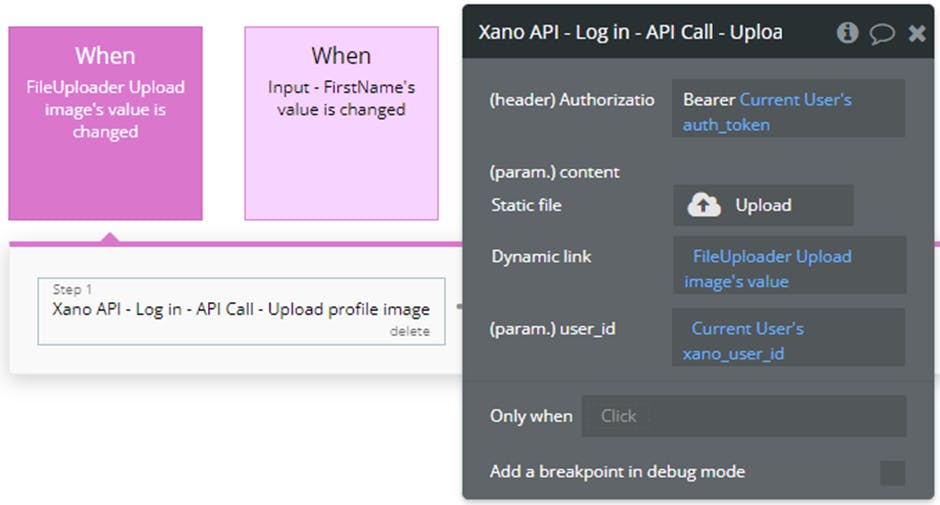Edit the user_id Current User's xano_user_id field
This screenshot has height=505, width=940.
coord(788,337)
